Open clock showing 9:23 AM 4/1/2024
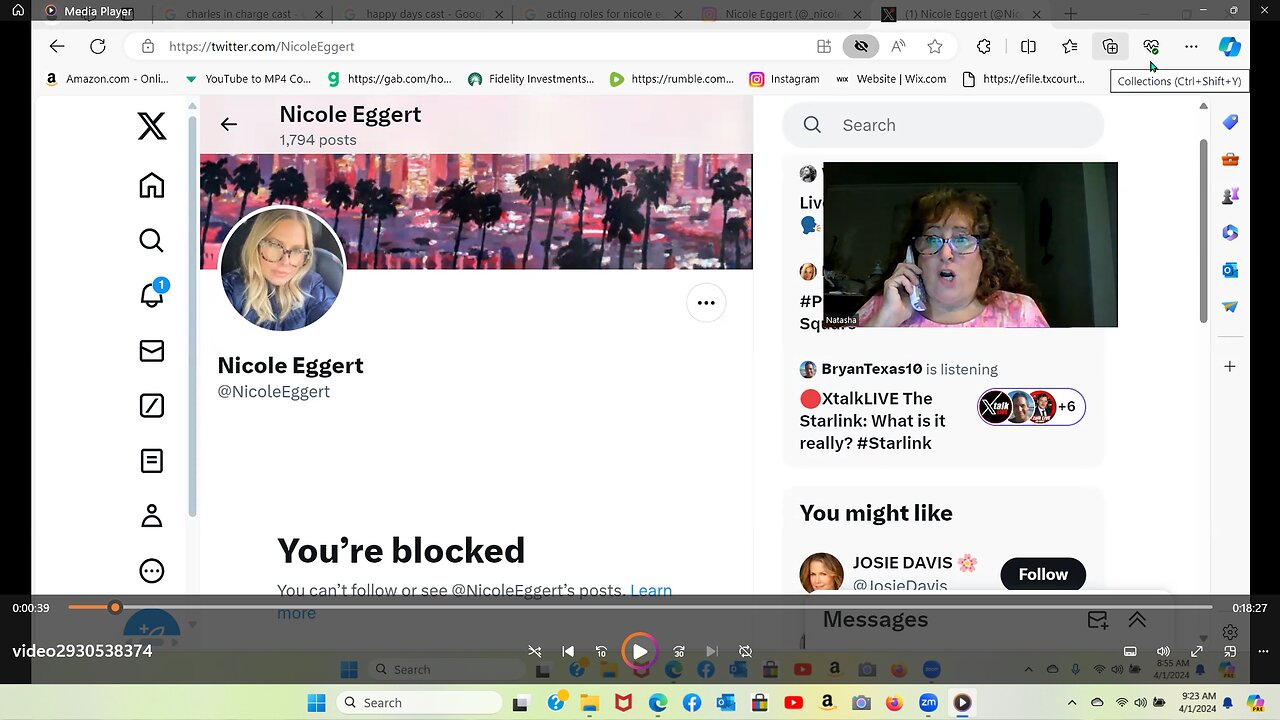Image resolution: width=1280 pixels, height=720 pixels. pyautogui.click(x=1198, y=703)
